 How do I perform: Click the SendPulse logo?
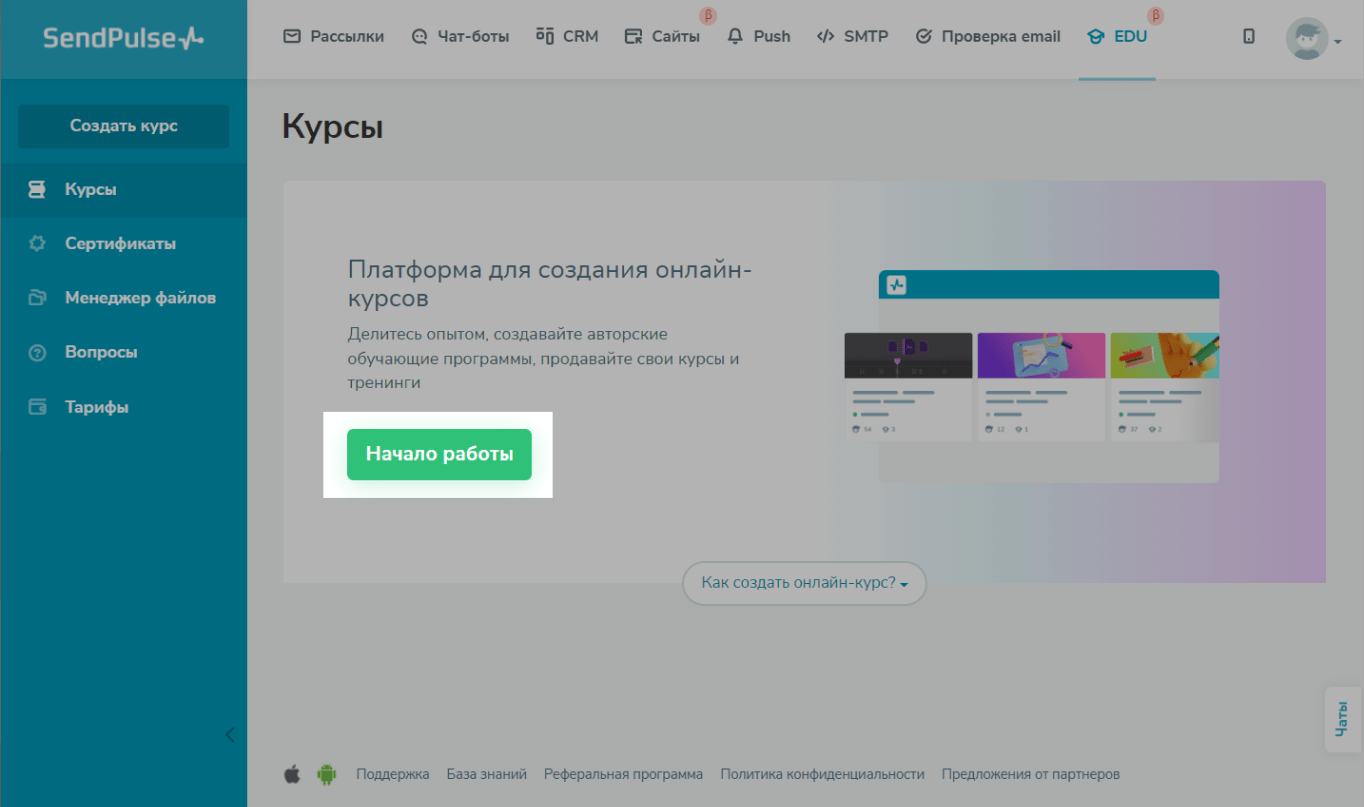pyautogui.click(x=123, y=38)
